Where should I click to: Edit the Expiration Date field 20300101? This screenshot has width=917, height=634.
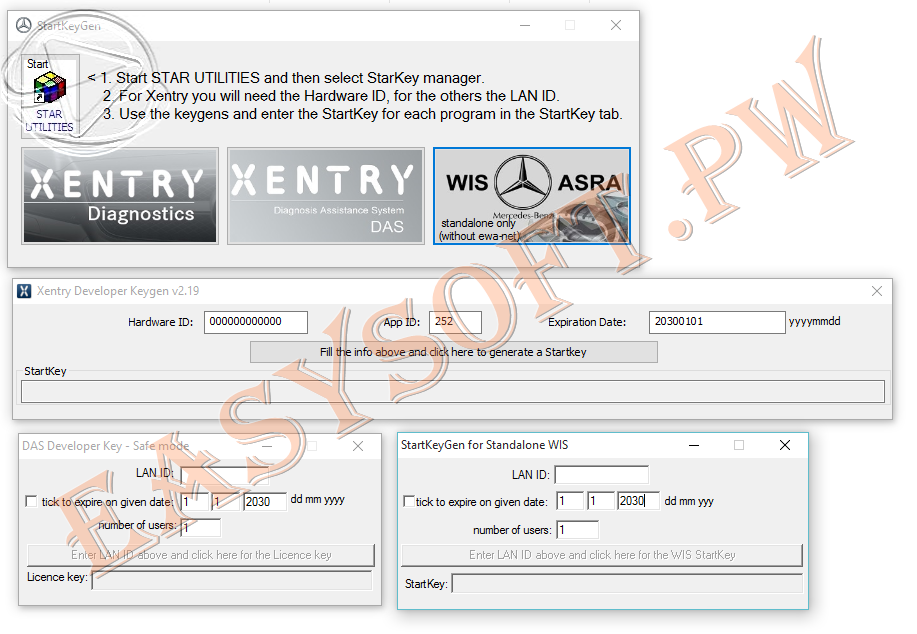tap(717, 322)
